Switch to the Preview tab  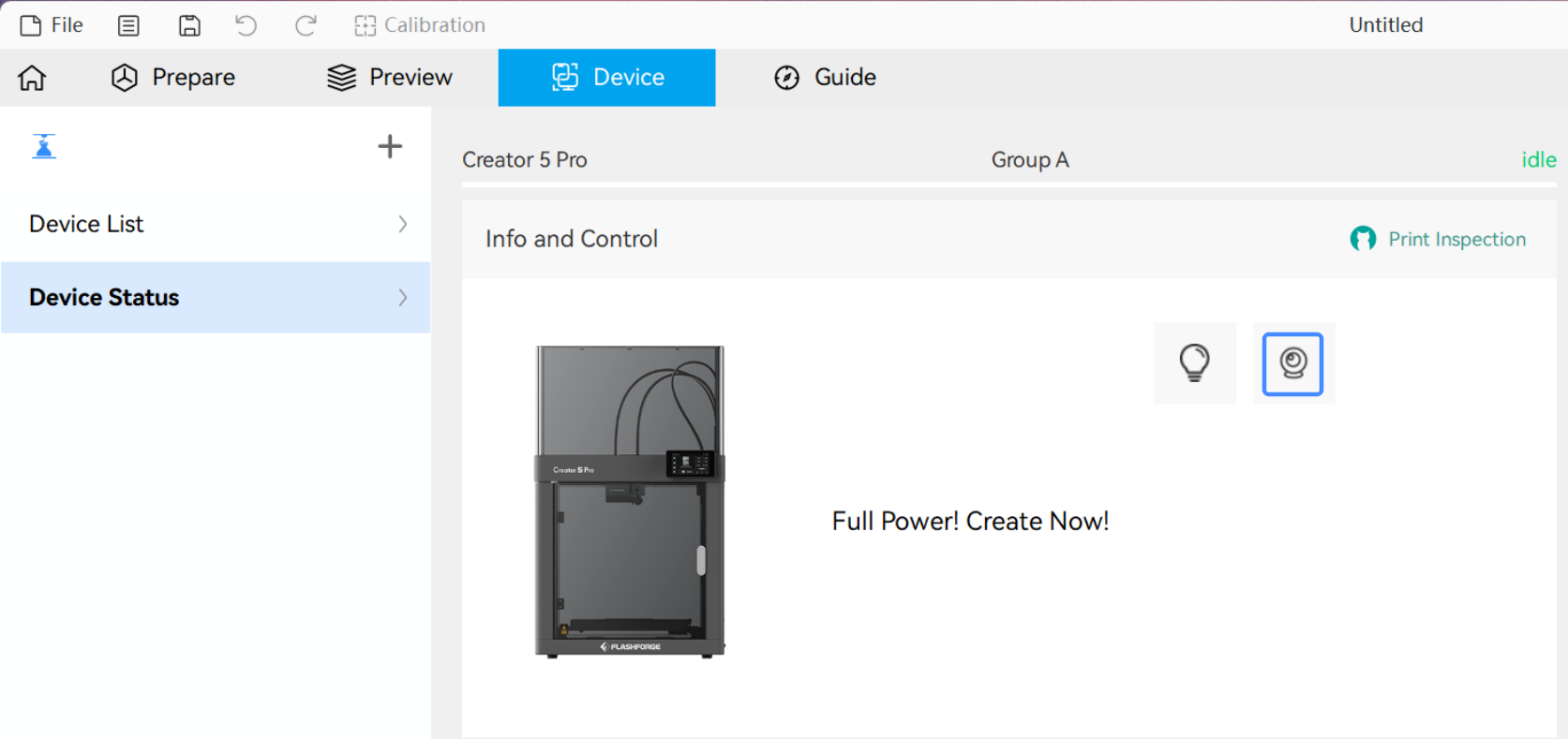390,78
